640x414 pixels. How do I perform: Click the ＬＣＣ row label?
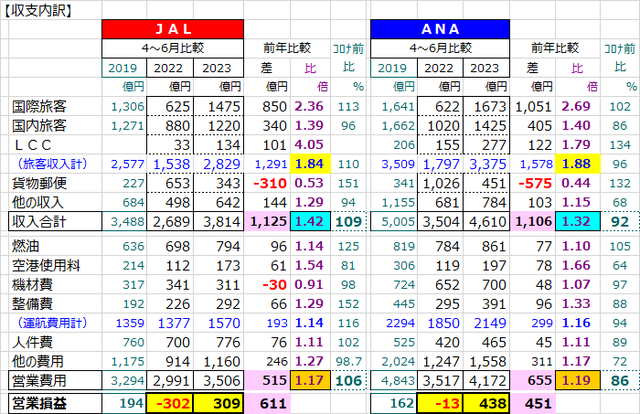(33, 145)
